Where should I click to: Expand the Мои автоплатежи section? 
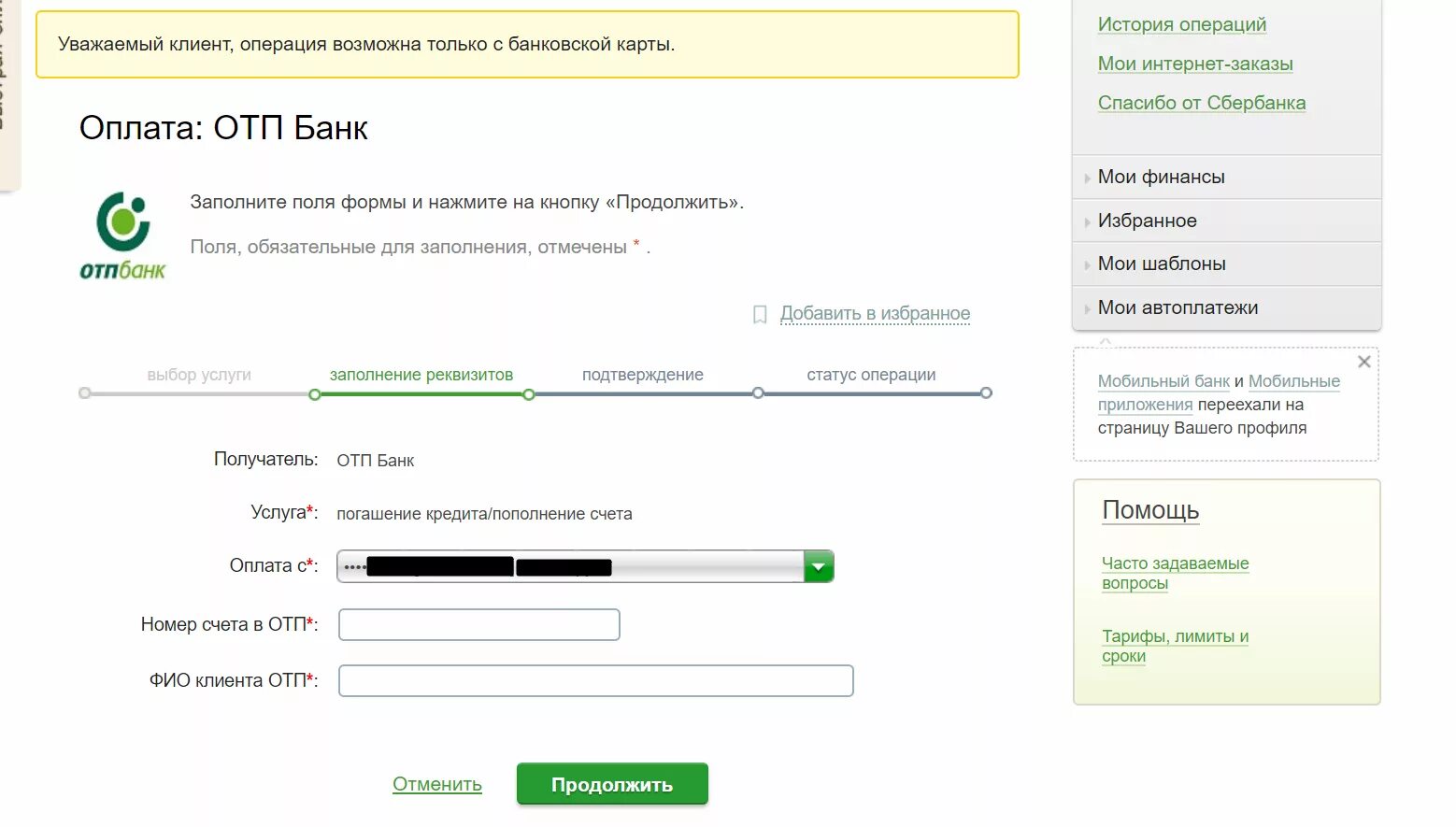point(1226,307)
